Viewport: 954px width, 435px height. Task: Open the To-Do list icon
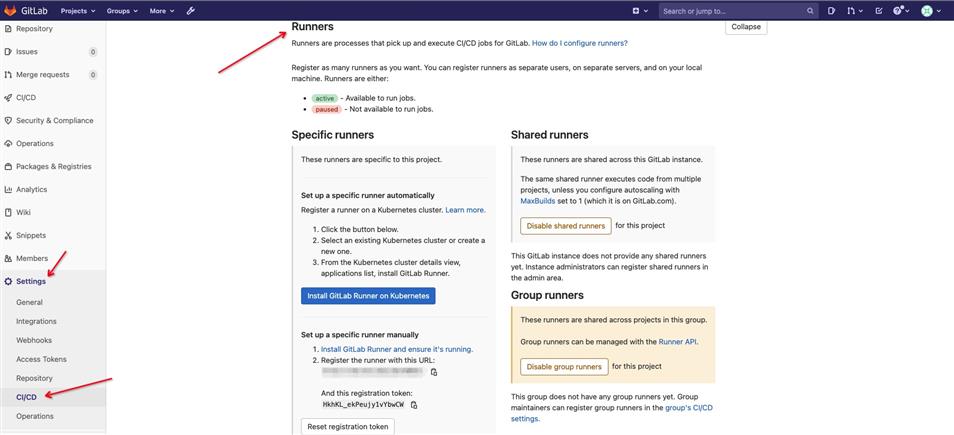click(879, 11)
